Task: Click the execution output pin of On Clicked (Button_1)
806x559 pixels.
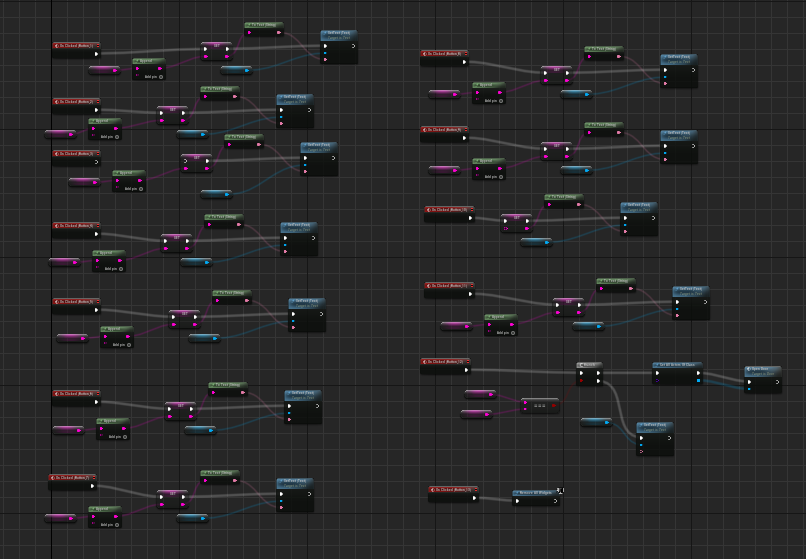Action: click(x=97, y=54)
